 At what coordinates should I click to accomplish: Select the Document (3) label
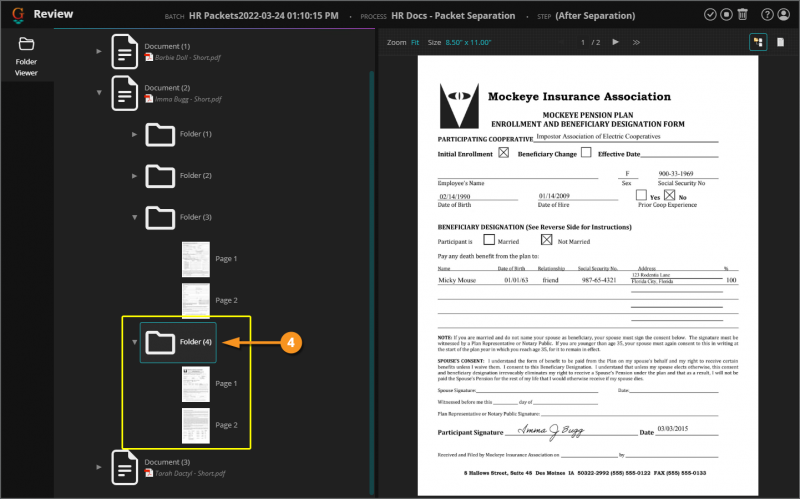click(167, 462)
